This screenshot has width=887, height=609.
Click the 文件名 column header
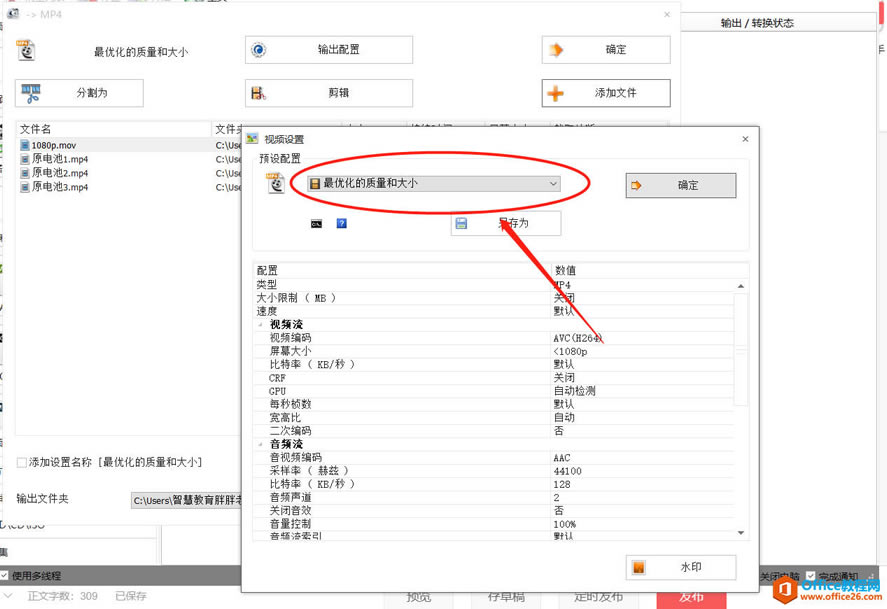pyautogui.click(x=113, y=129)
